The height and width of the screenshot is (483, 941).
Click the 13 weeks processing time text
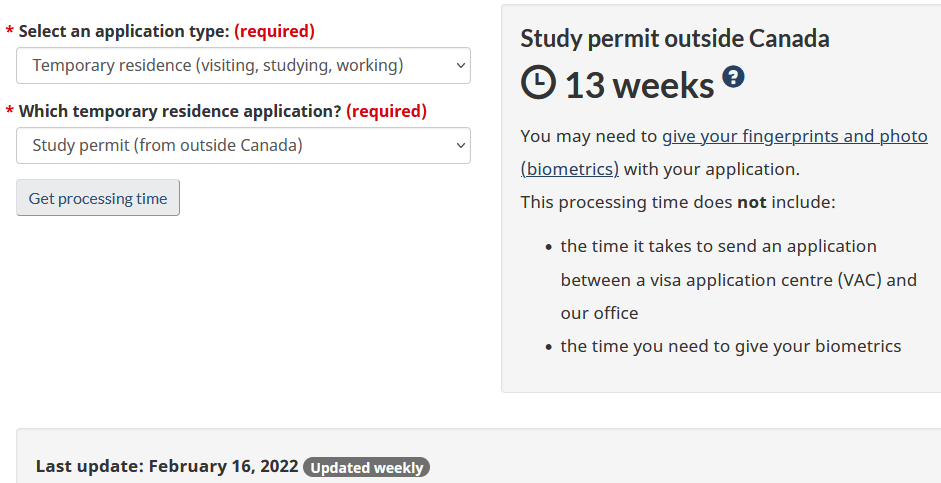pos(639,86)
